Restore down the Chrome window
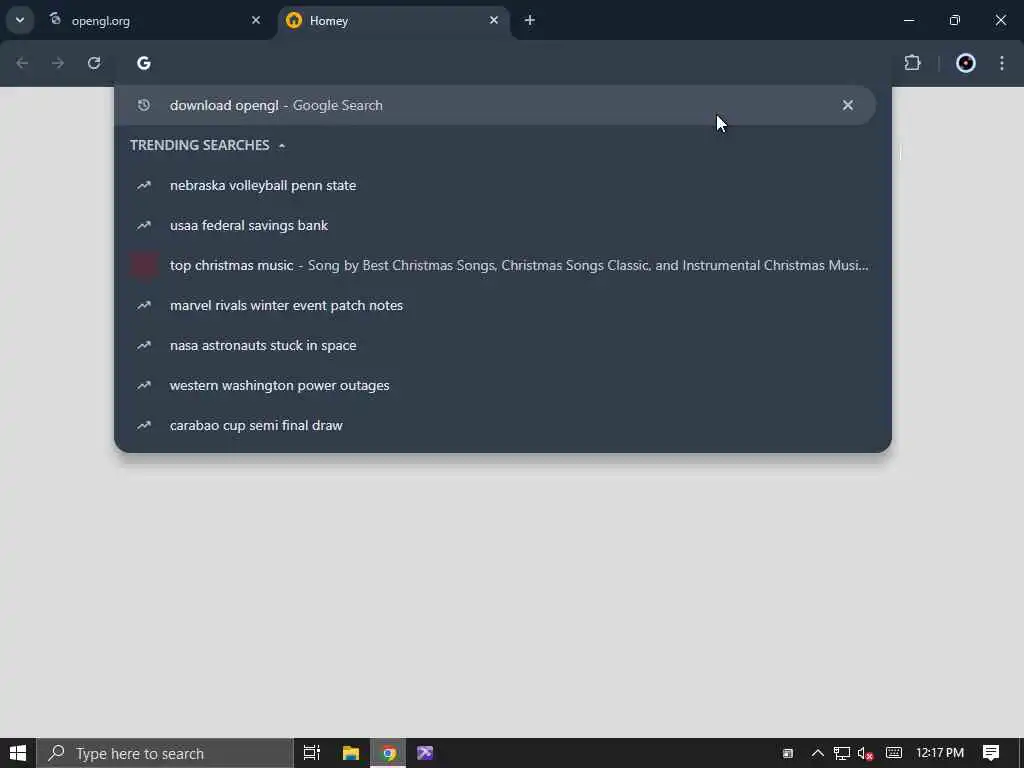Image resolution: width=1024 pixels, height=768 pixels. (x=955, y=20)
